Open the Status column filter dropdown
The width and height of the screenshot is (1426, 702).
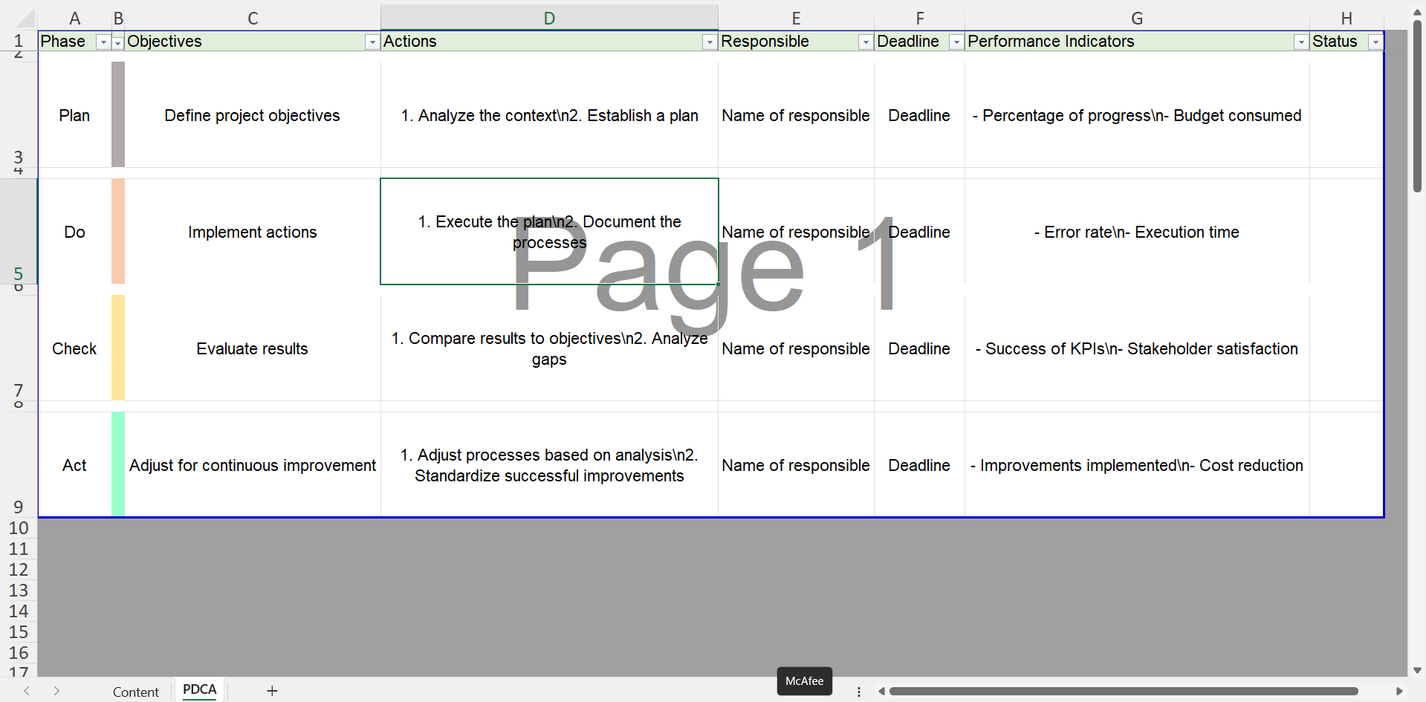click(x=1376, y=42)
